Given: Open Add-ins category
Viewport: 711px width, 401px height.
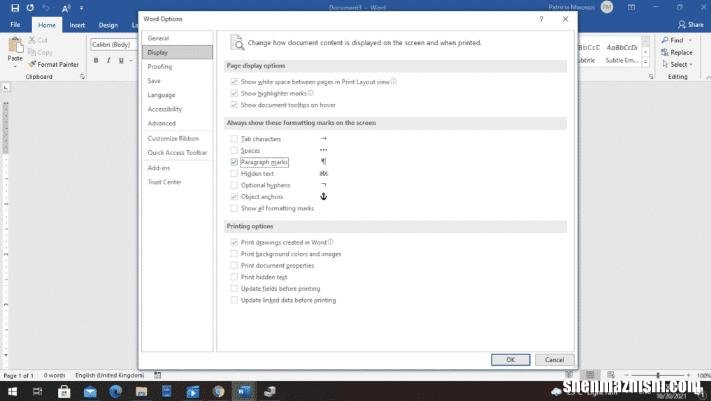Looking at the screenshot, I should click(177, 168).
